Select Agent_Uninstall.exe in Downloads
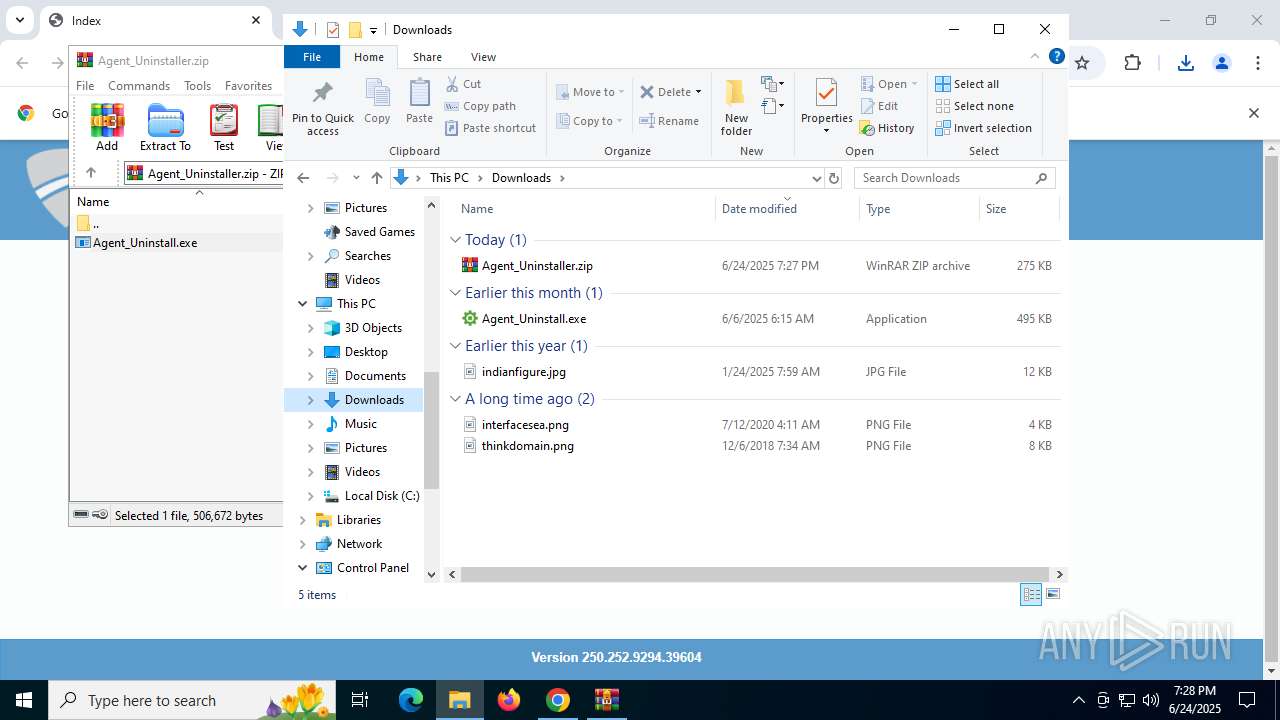This screenshot has width=1280, height=720. coord(534,319)
